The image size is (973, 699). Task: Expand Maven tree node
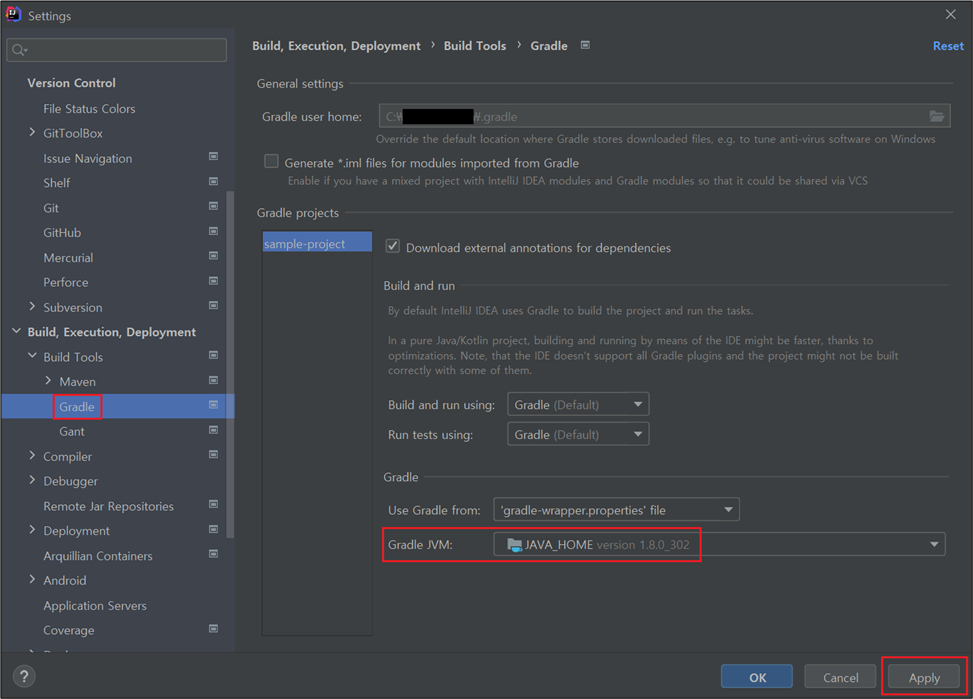48,381
